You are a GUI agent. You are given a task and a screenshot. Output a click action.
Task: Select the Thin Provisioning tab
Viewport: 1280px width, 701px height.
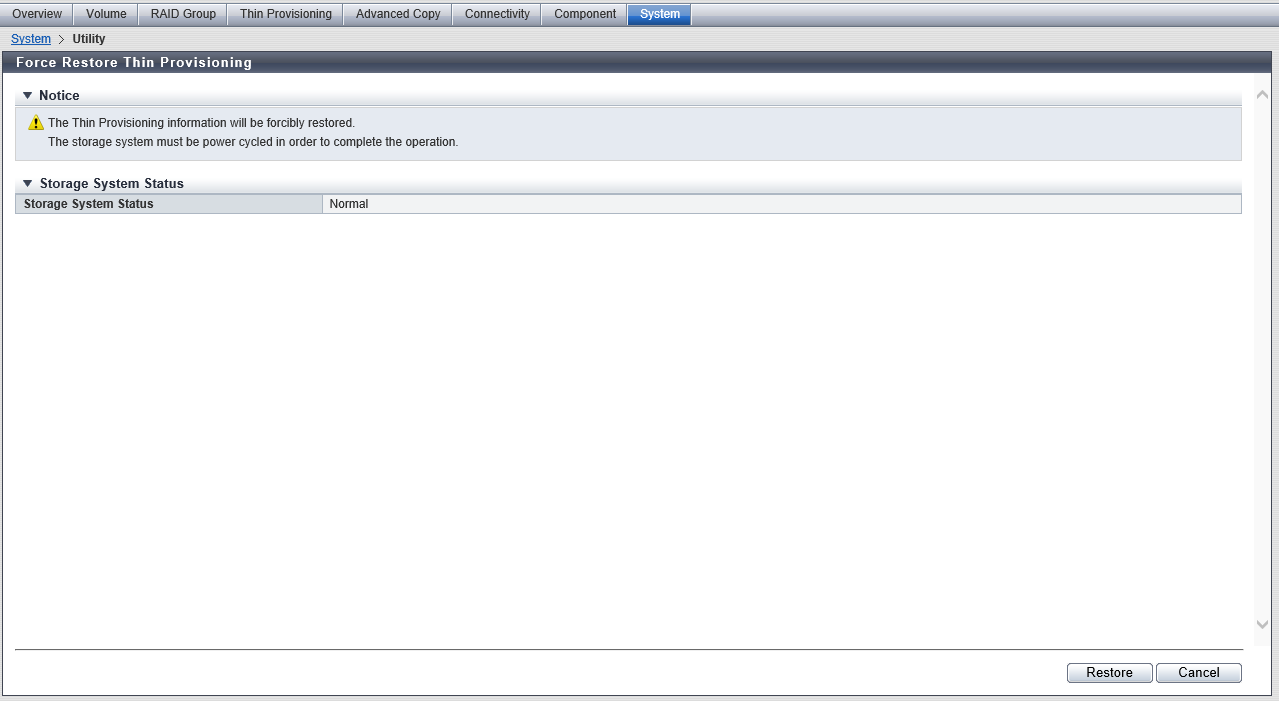(285, 14)
